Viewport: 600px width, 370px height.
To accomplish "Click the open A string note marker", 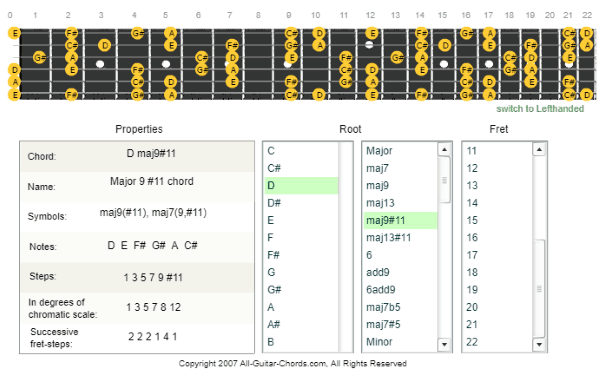I will [14, 82].
